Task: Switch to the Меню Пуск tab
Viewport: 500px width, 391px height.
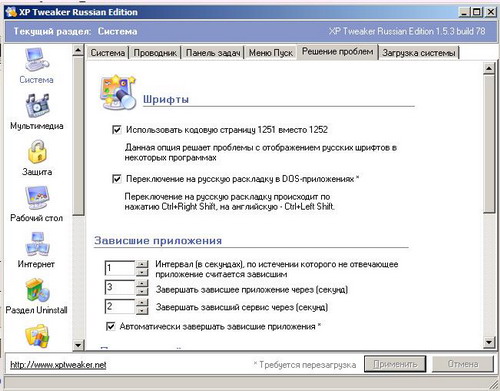Action: tap(271, 53)
